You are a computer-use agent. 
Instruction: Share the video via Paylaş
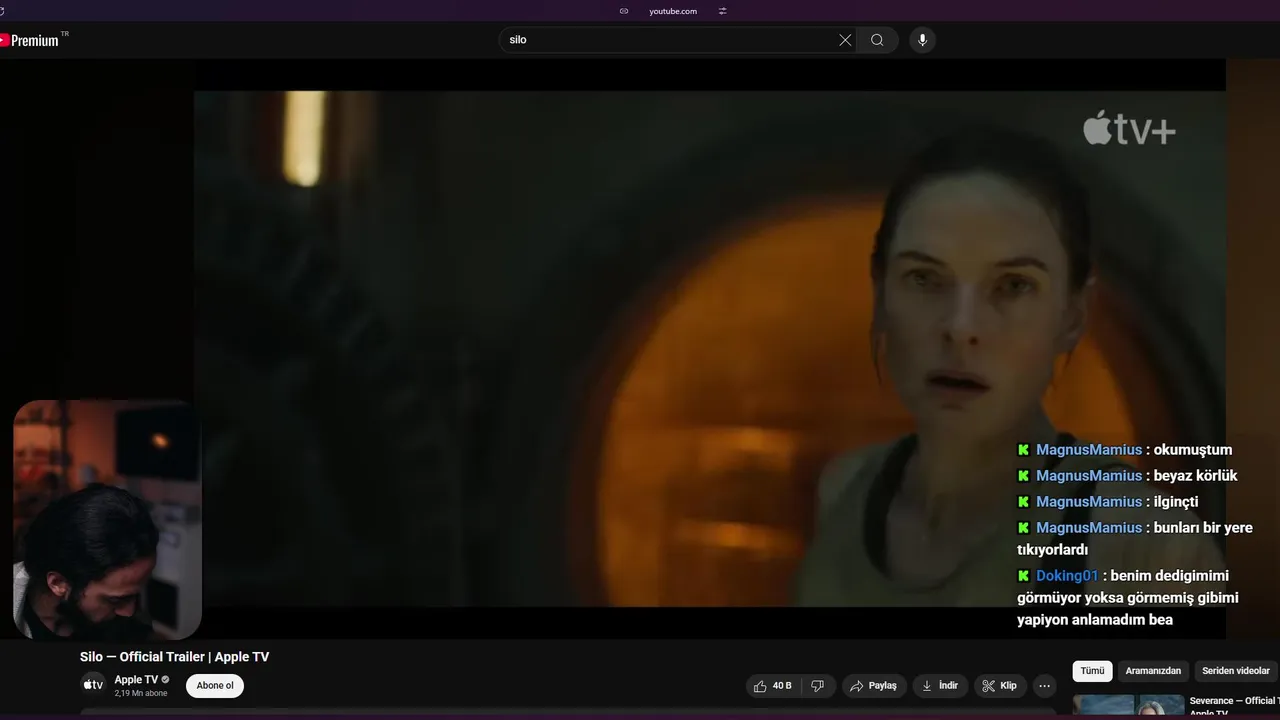(874, 686)
